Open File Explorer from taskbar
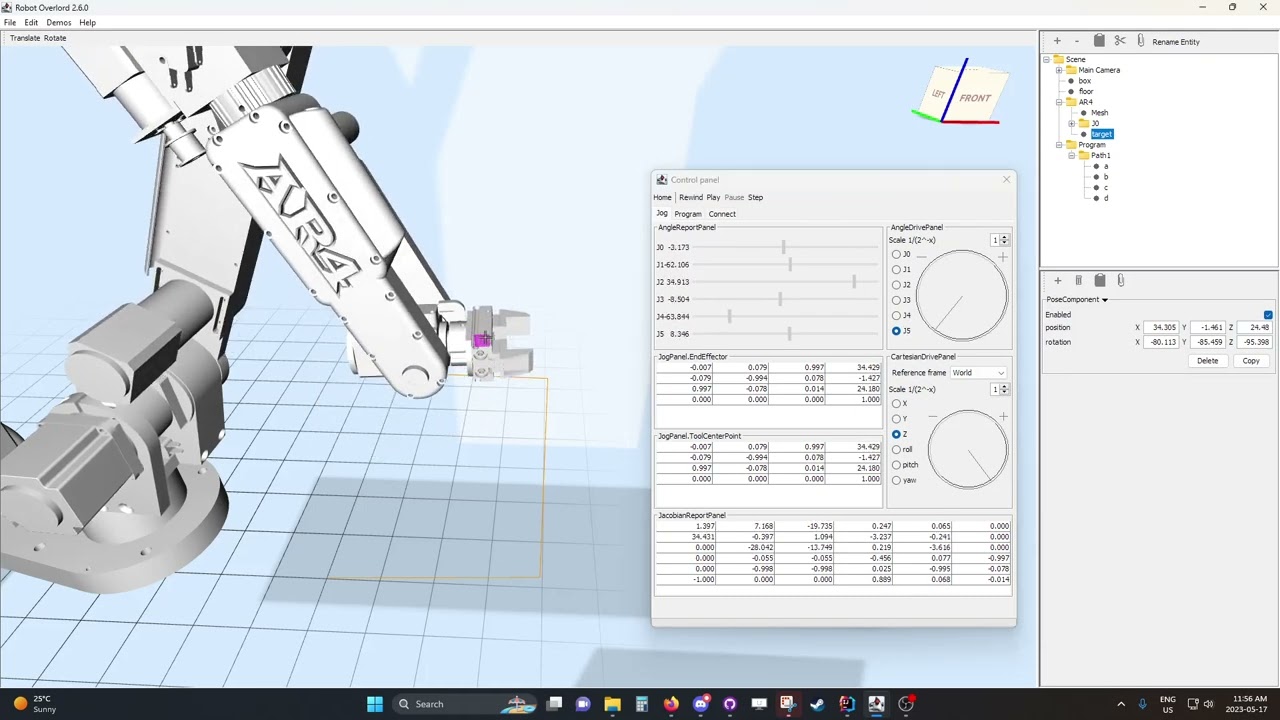1280x720 pixels. pos(612,704)
